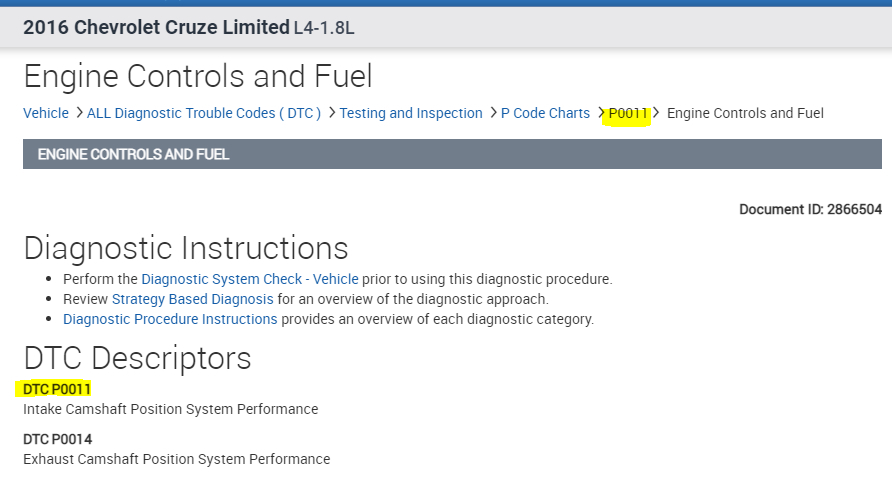Open the P Code Charts breadcrumb
This screenshot has width=892, height=491.
545,113
